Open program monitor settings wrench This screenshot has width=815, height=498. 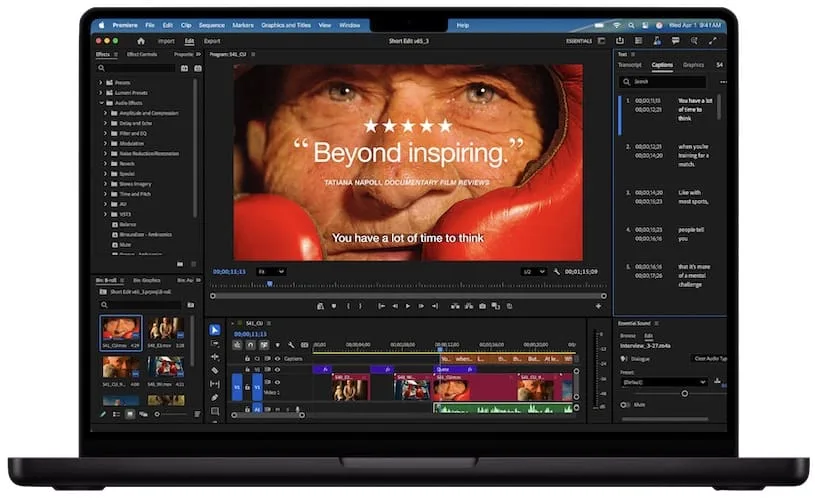click(x=557, y=272)
